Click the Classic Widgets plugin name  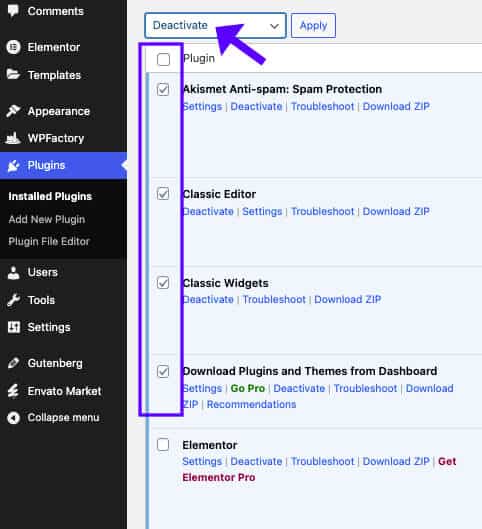[x=225, y=283]
